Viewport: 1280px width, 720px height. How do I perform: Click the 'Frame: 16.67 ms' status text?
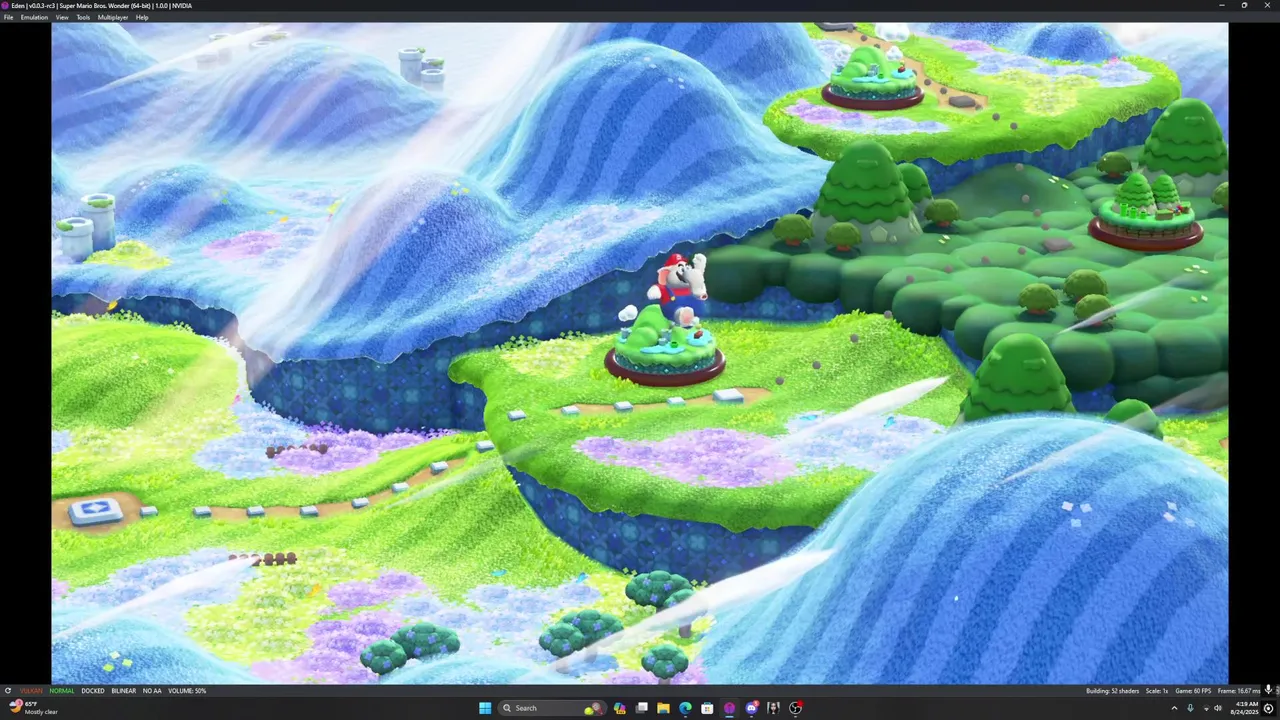(x=1239, y=691)
